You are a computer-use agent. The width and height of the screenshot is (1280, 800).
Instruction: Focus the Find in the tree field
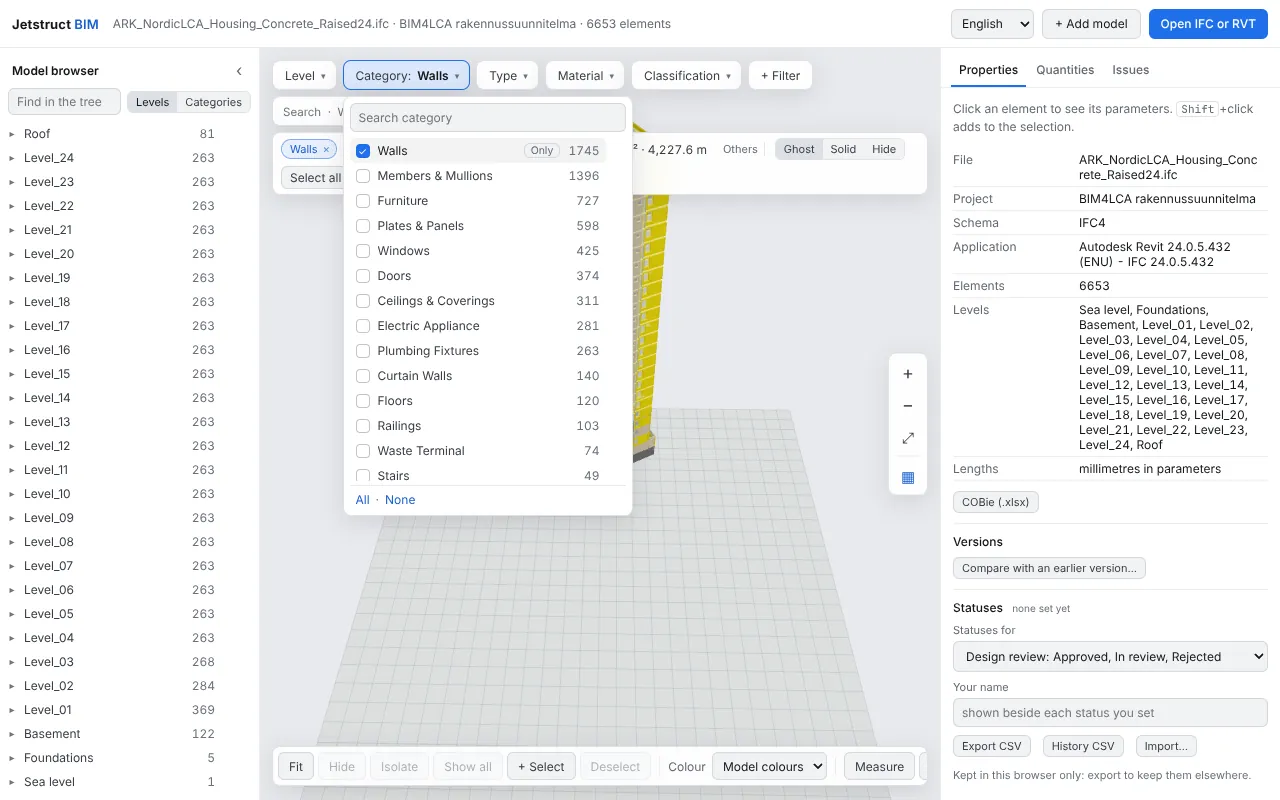tap(64, 102)
